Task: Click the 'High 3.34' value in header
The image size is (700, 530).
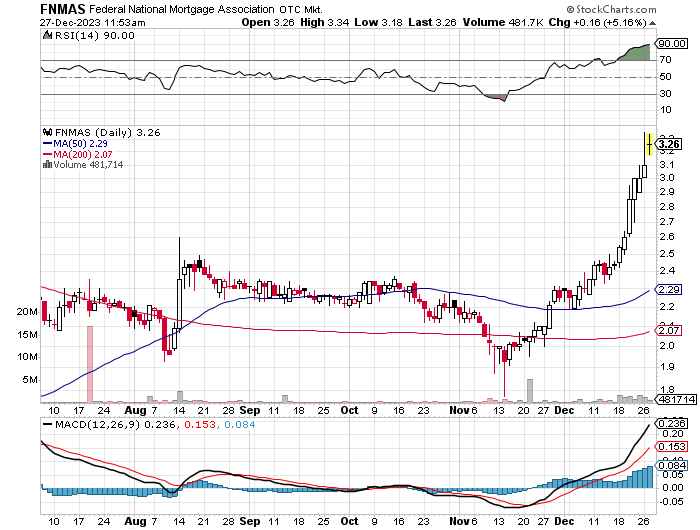Action: tap(325, 22)
